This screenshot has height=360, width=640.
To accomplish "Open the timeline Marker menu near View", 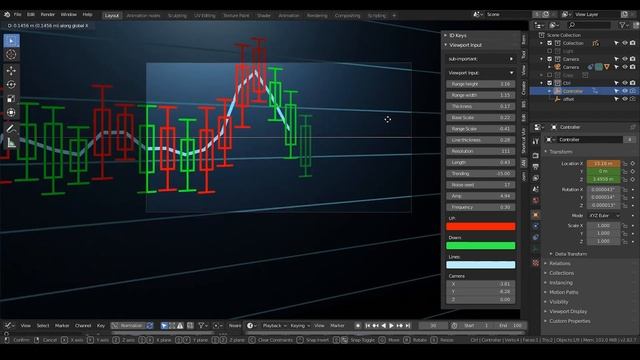I will coord(338,326).
